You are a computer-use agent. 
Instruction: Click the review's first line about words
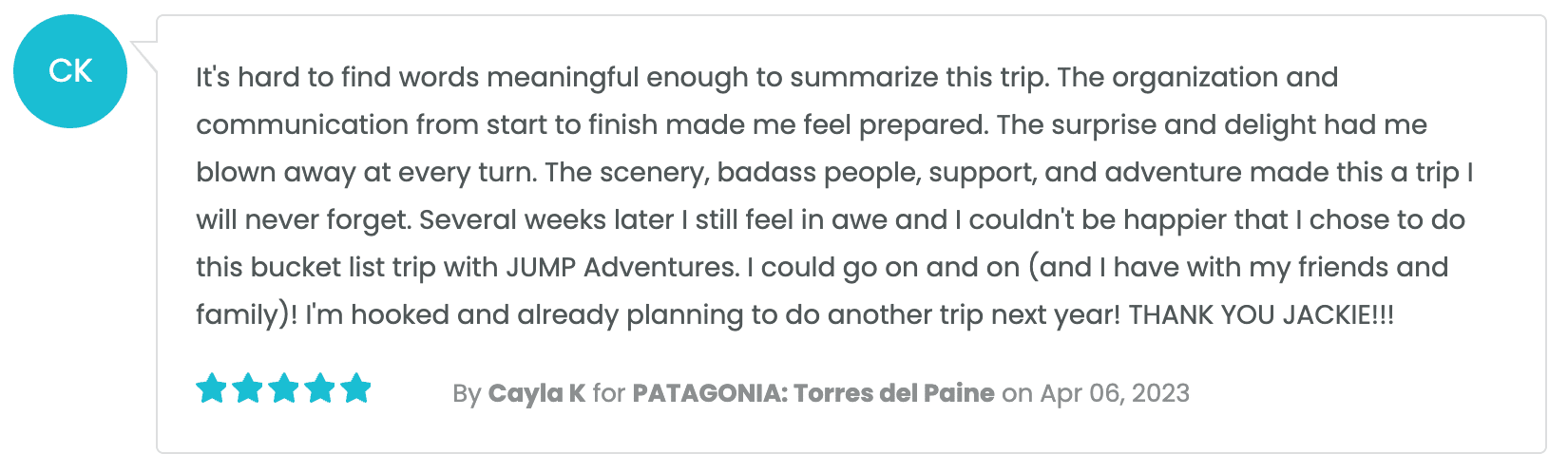767,77
